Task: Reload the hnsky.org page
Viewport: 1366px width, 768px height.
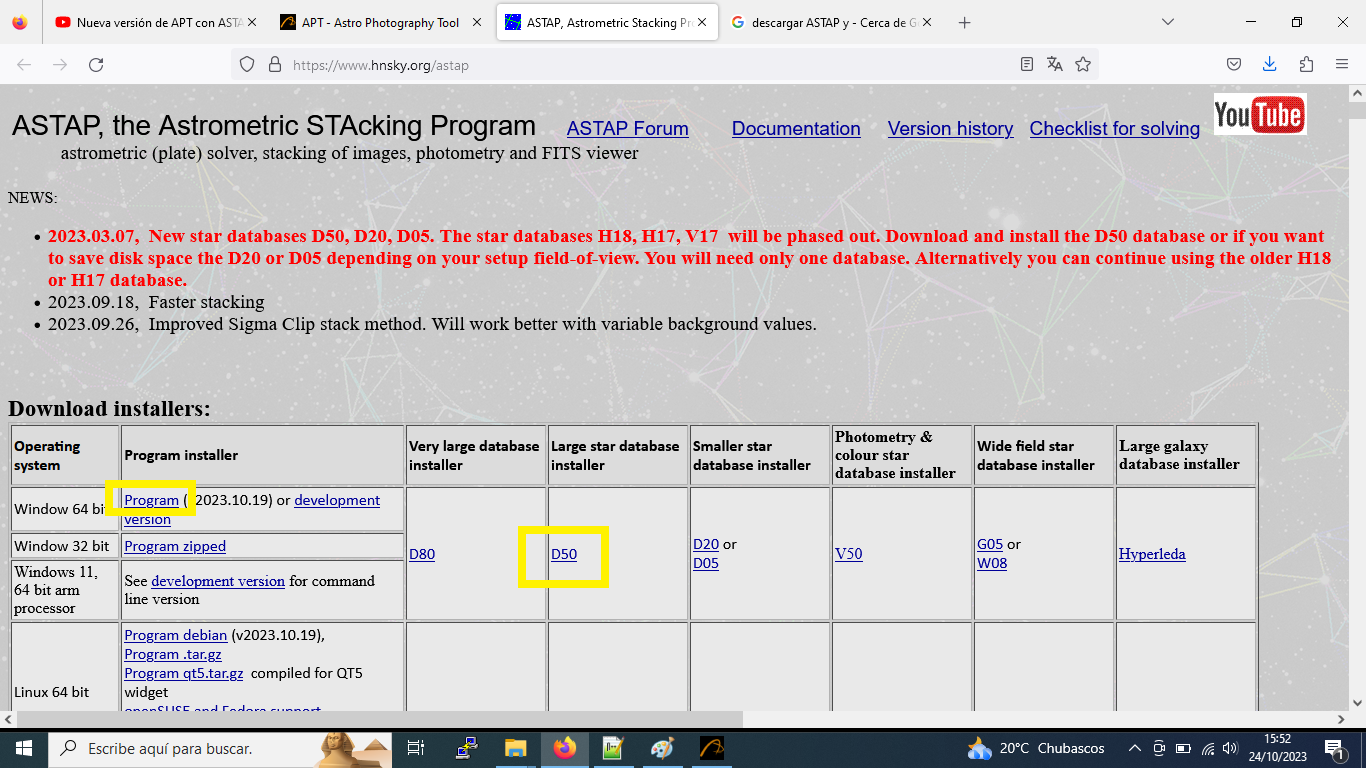Action: point(96,65)
